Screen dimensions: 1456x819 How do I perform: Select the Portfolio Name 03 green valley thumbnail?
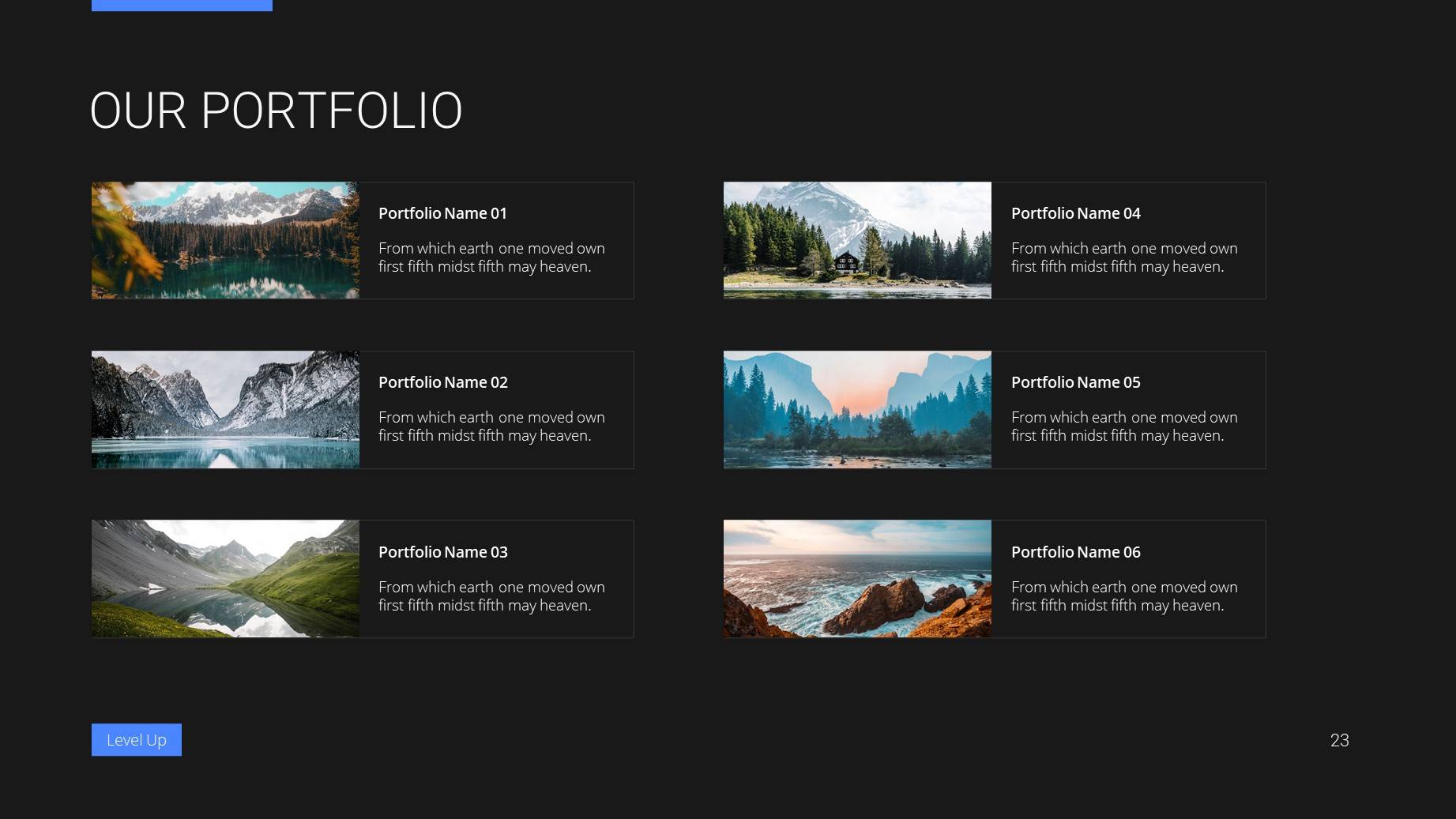point(225,579)
